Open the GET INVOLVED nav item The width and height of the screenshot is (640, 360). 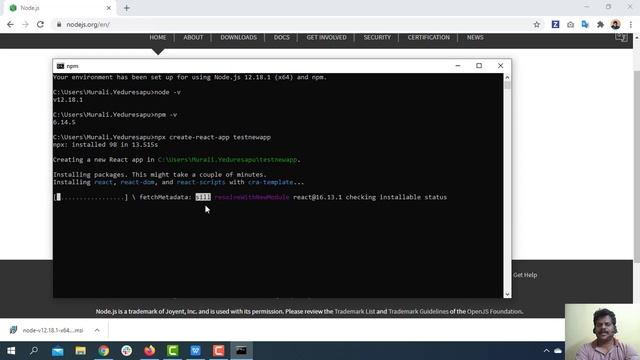point(327,37)
